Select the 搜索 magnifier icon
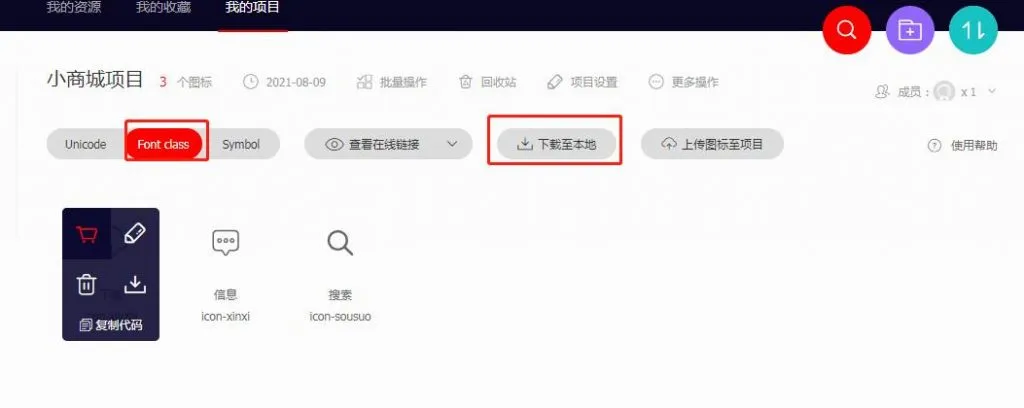The image size is (1024, 408). 340,242
